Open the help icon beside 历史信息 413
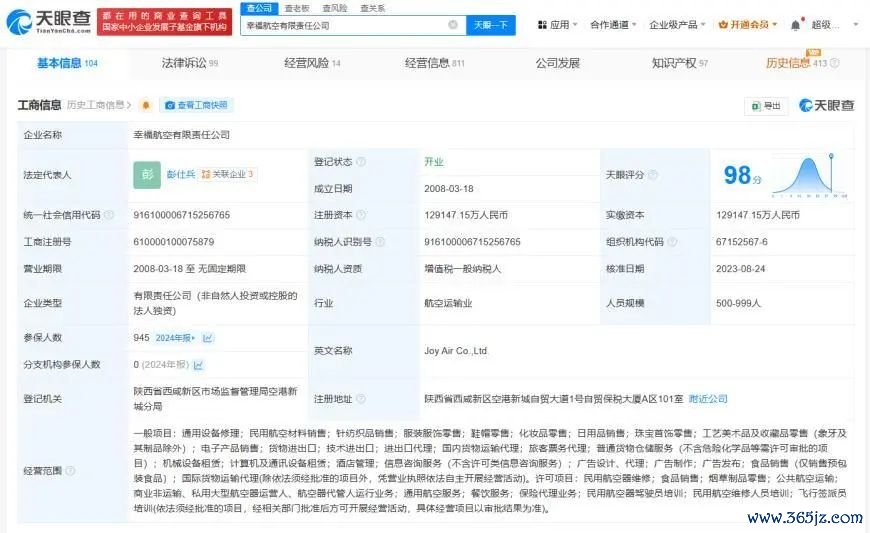The image size is (870, 533). [x=834, y=63]
